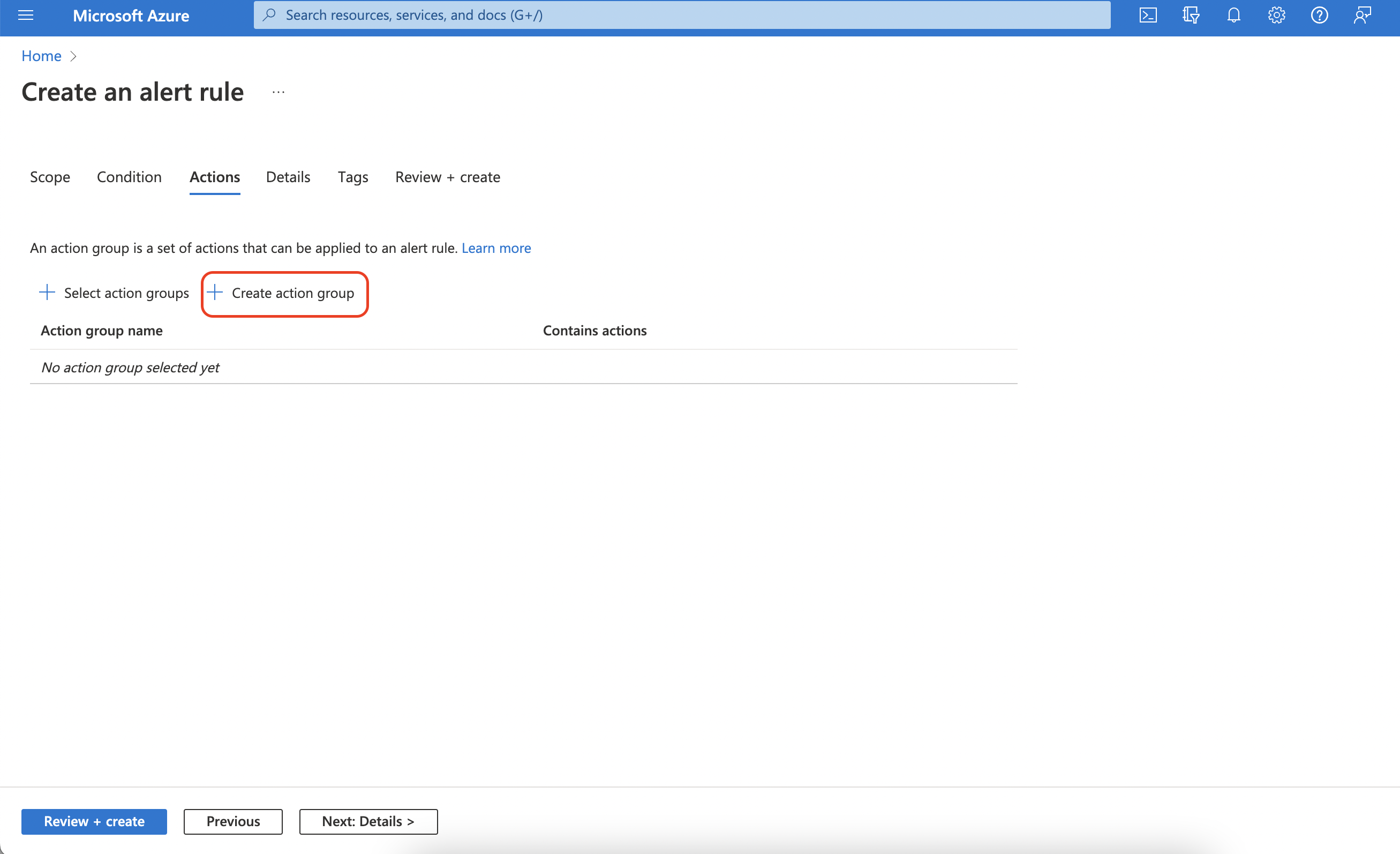
Task: Open the Feedback icon
Action: click(x=1362, y=16)
